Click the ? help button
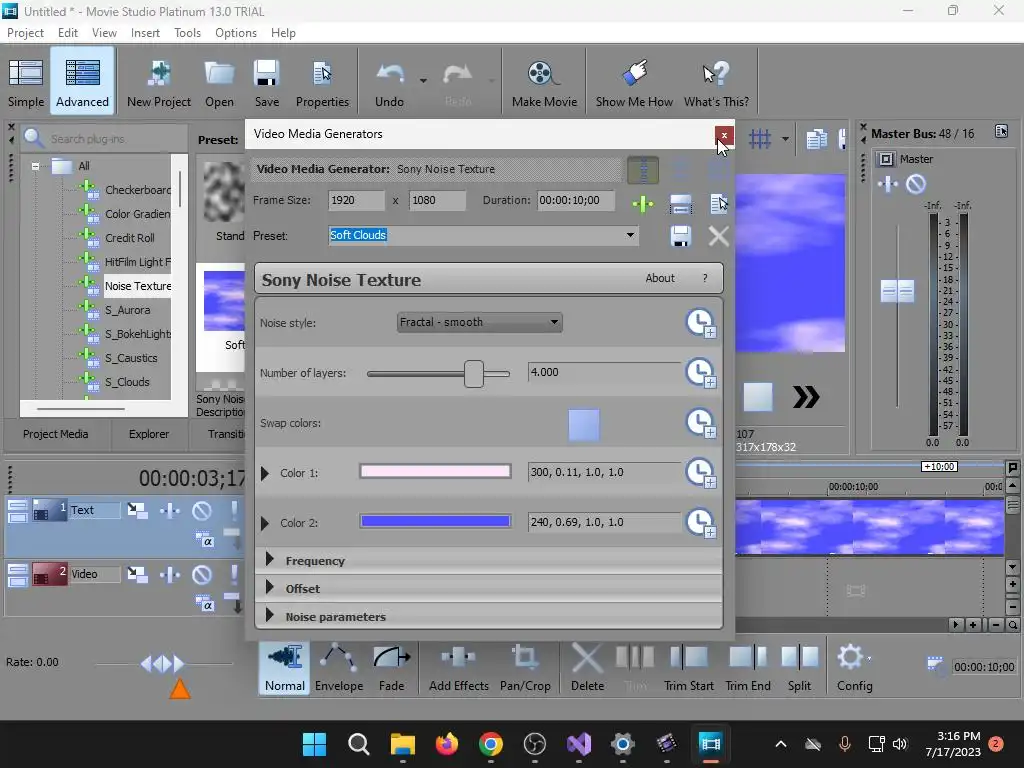This screenshot has width=1024, height=768. coord(705,278)
